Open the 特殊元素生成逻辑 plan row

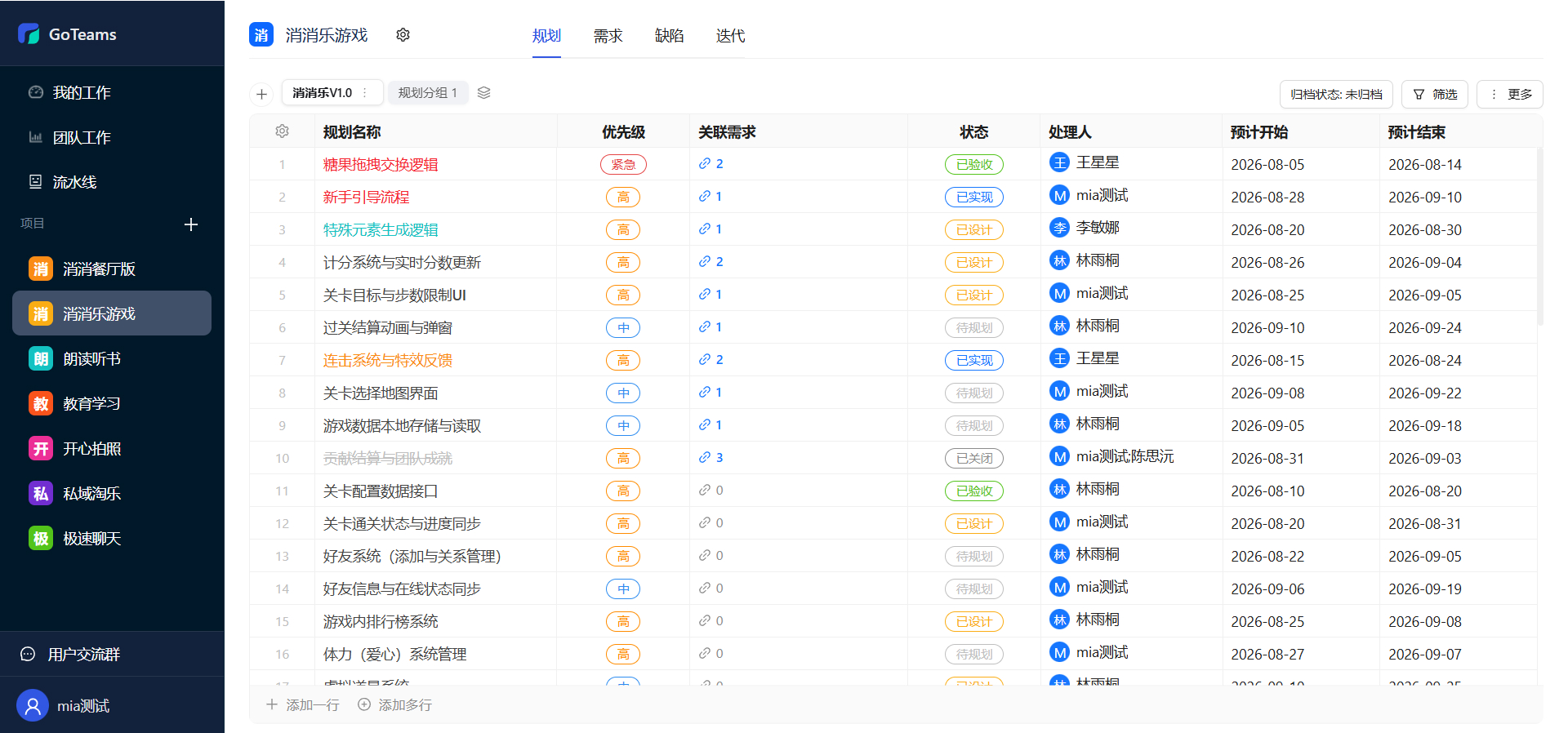coord(381,229)
